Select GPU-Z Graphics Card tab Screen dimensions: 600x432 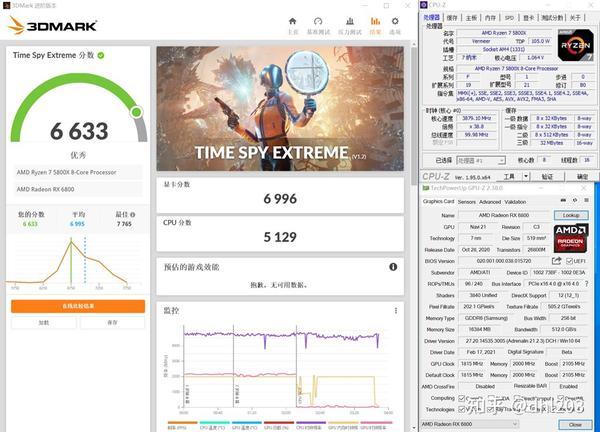pos(438,201)
